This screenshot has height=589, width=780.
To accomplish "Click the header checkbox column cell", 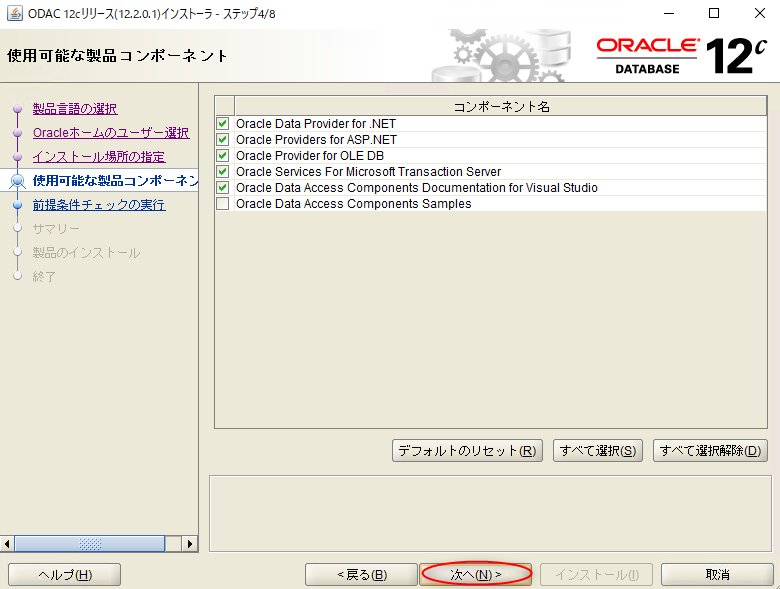I will (x=225, y=106).
